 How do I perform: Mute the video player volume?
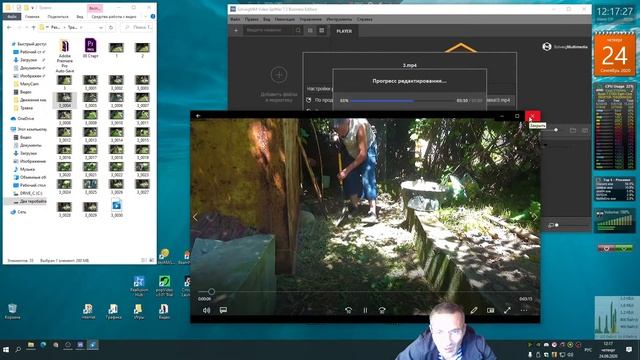click(207, 310)
